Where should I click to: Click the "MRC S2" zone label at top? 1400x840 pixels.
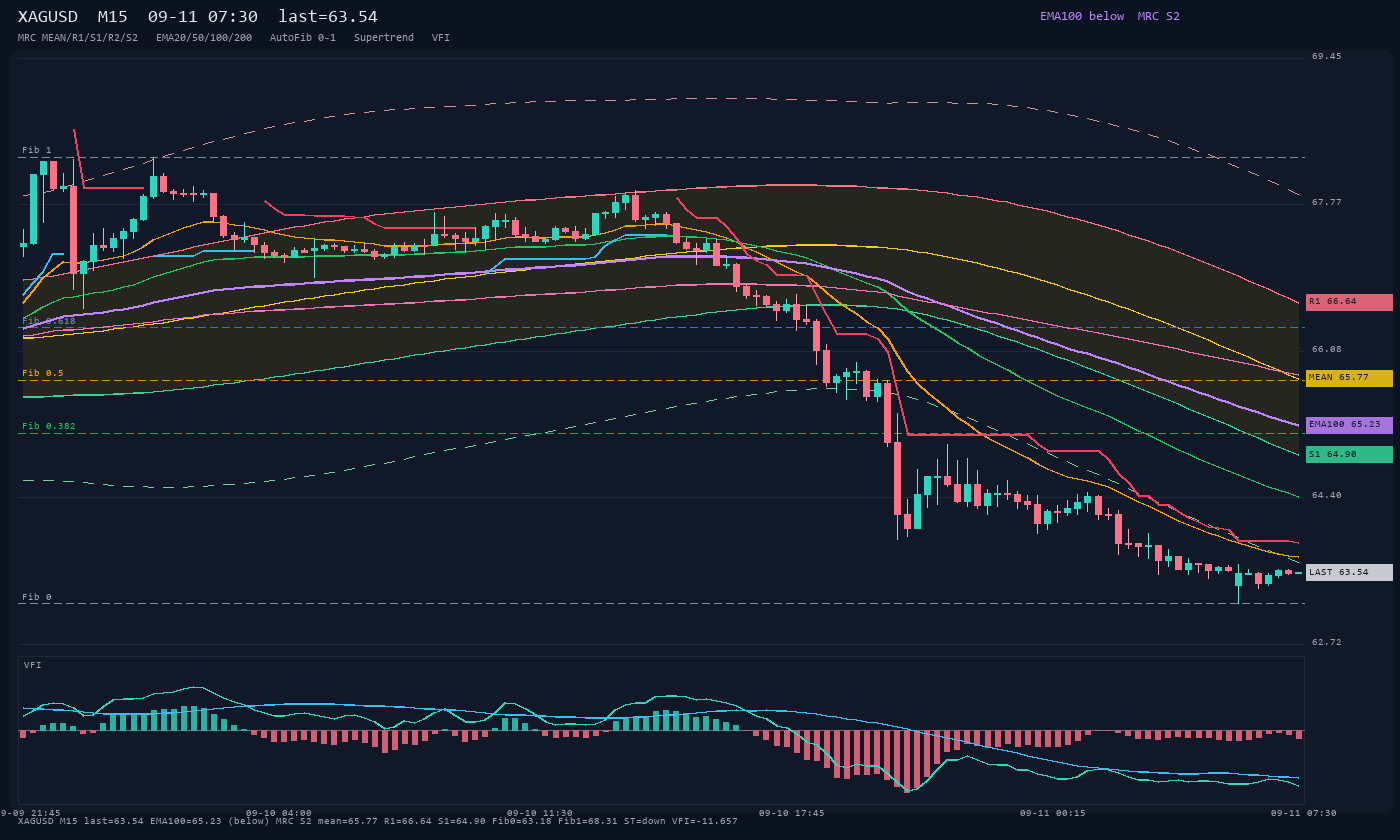[x=1159, y=16]
